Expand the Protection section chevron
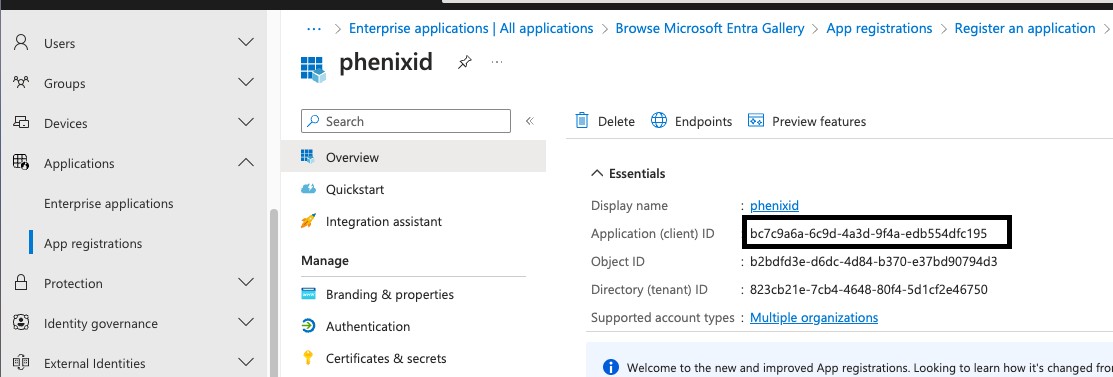Image resolution: width=1113 pixels, height=377 pixels. pos(246,283)
